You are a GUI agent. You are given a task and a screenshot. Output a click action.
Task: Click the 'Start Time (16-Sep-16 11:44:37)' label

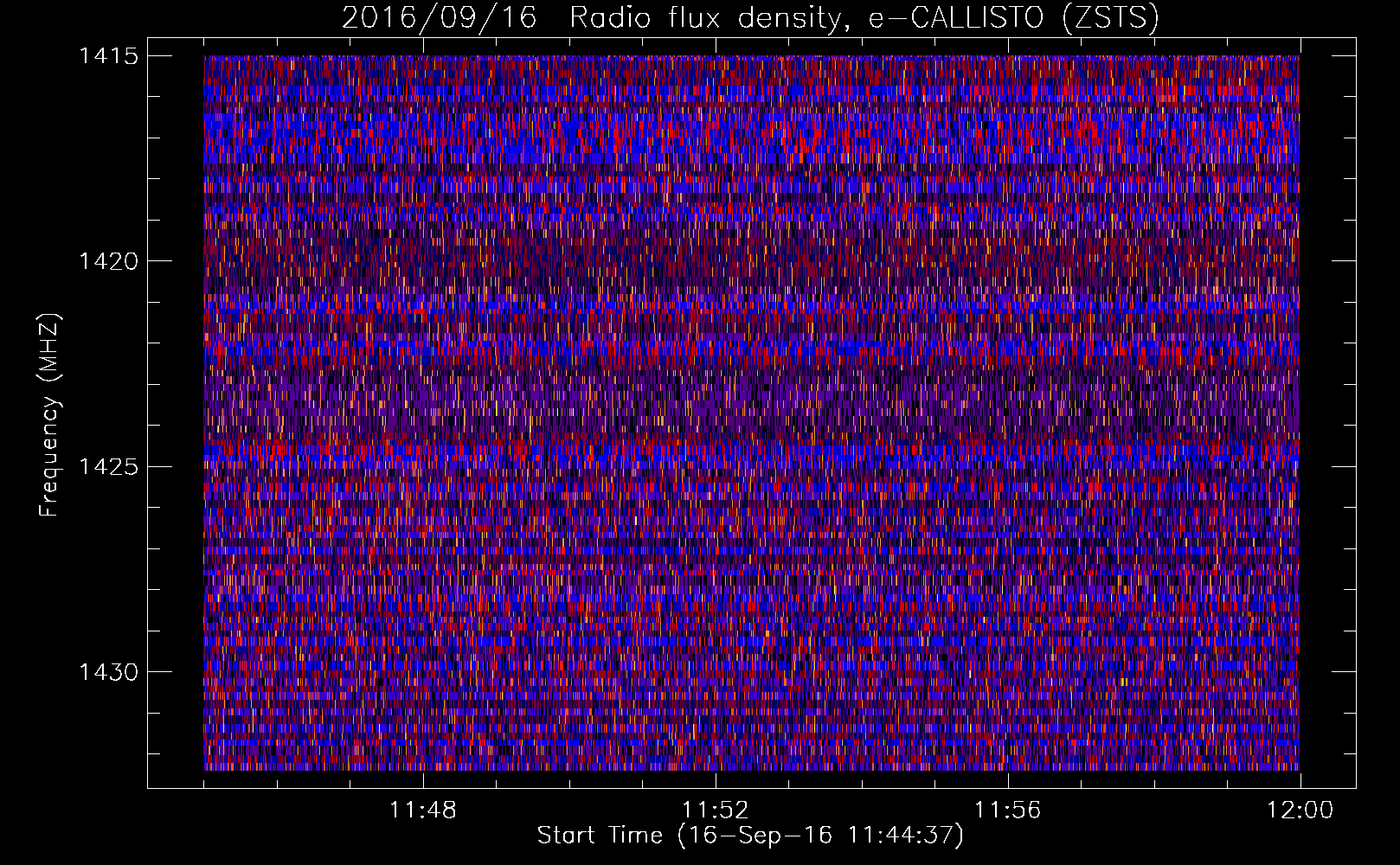[750, 836]
